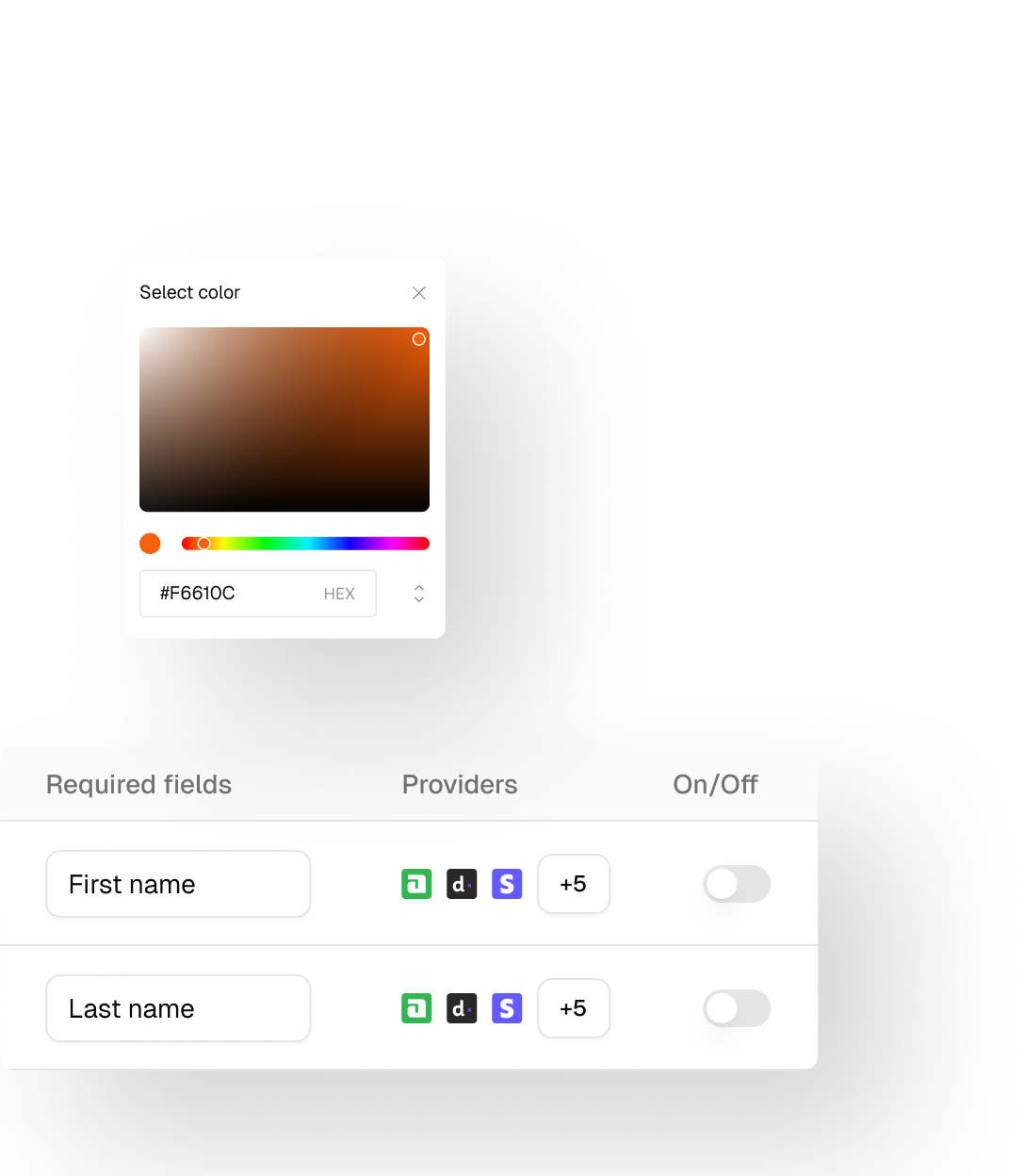This screenshot has width=1025, height=1176.
Task: Show +5 more providers for First name
Action: click(574, 884)
